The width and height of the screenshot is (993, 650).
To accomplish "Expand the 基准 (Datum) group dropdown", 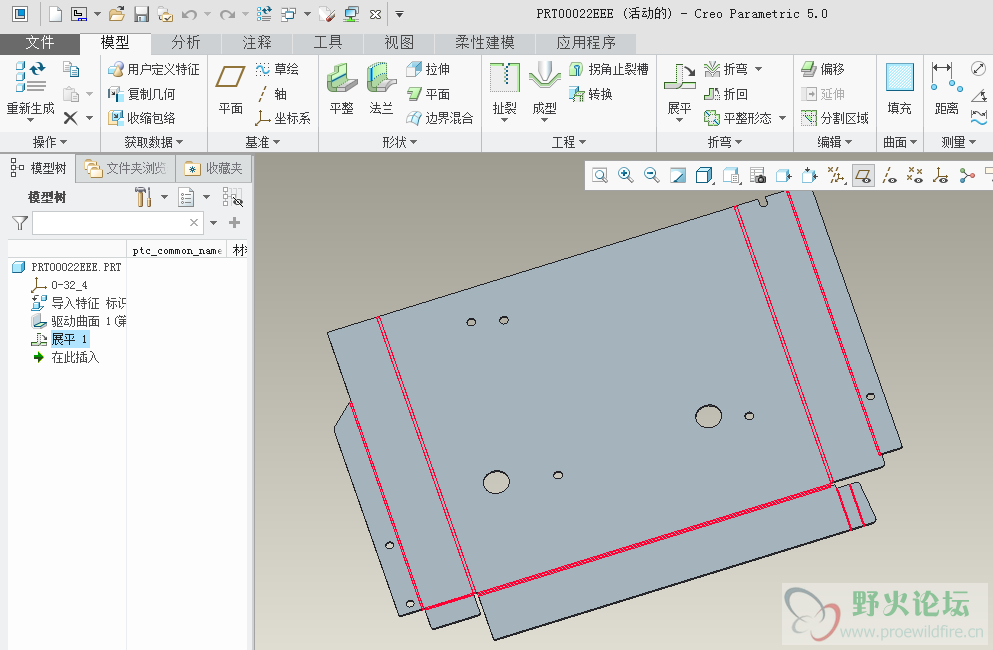I will (262, 142).
